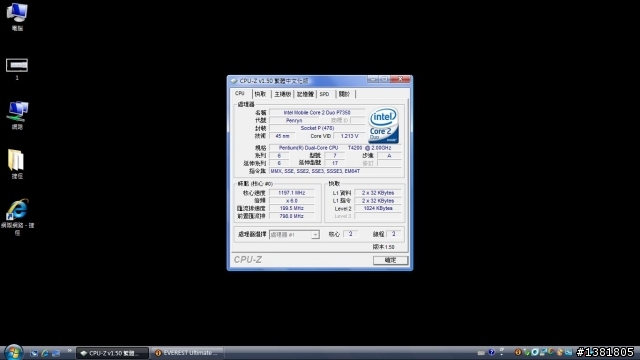This screenshot has height=360, width=640.
Task: Close the CPU-Z window
Action: tap(400, 79)
